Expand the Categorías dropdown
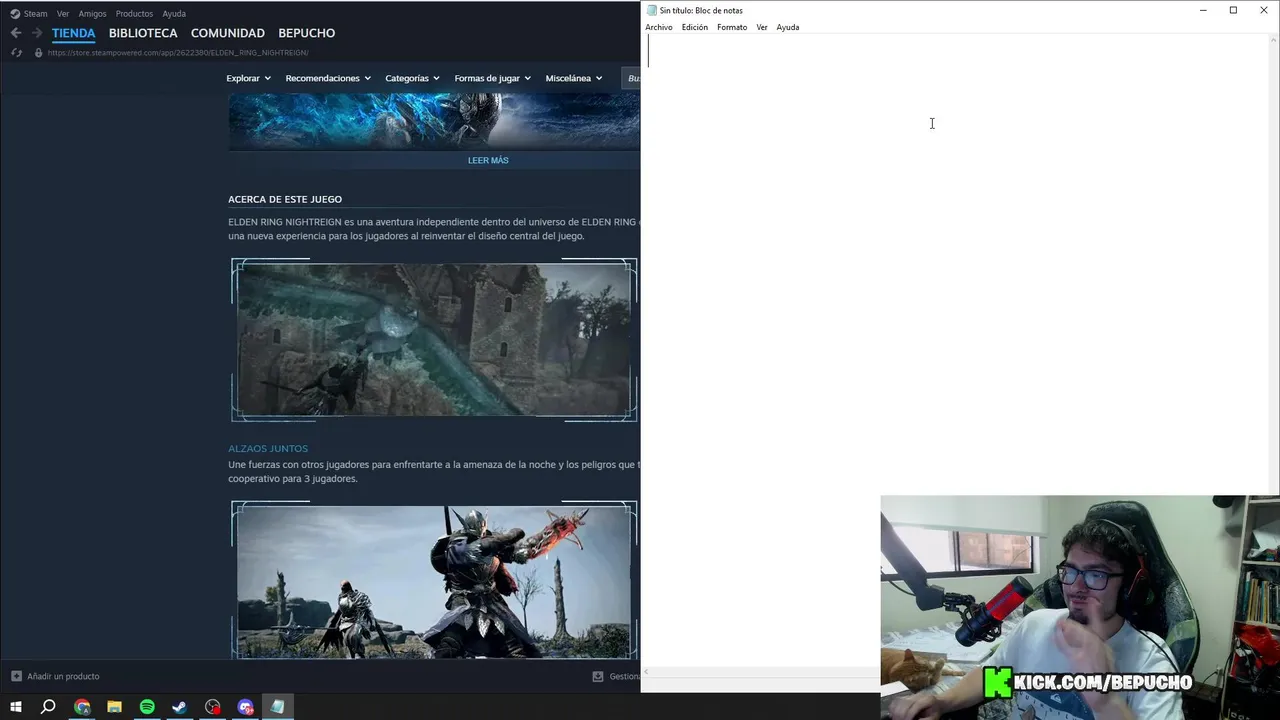 (x=412, y=78)
